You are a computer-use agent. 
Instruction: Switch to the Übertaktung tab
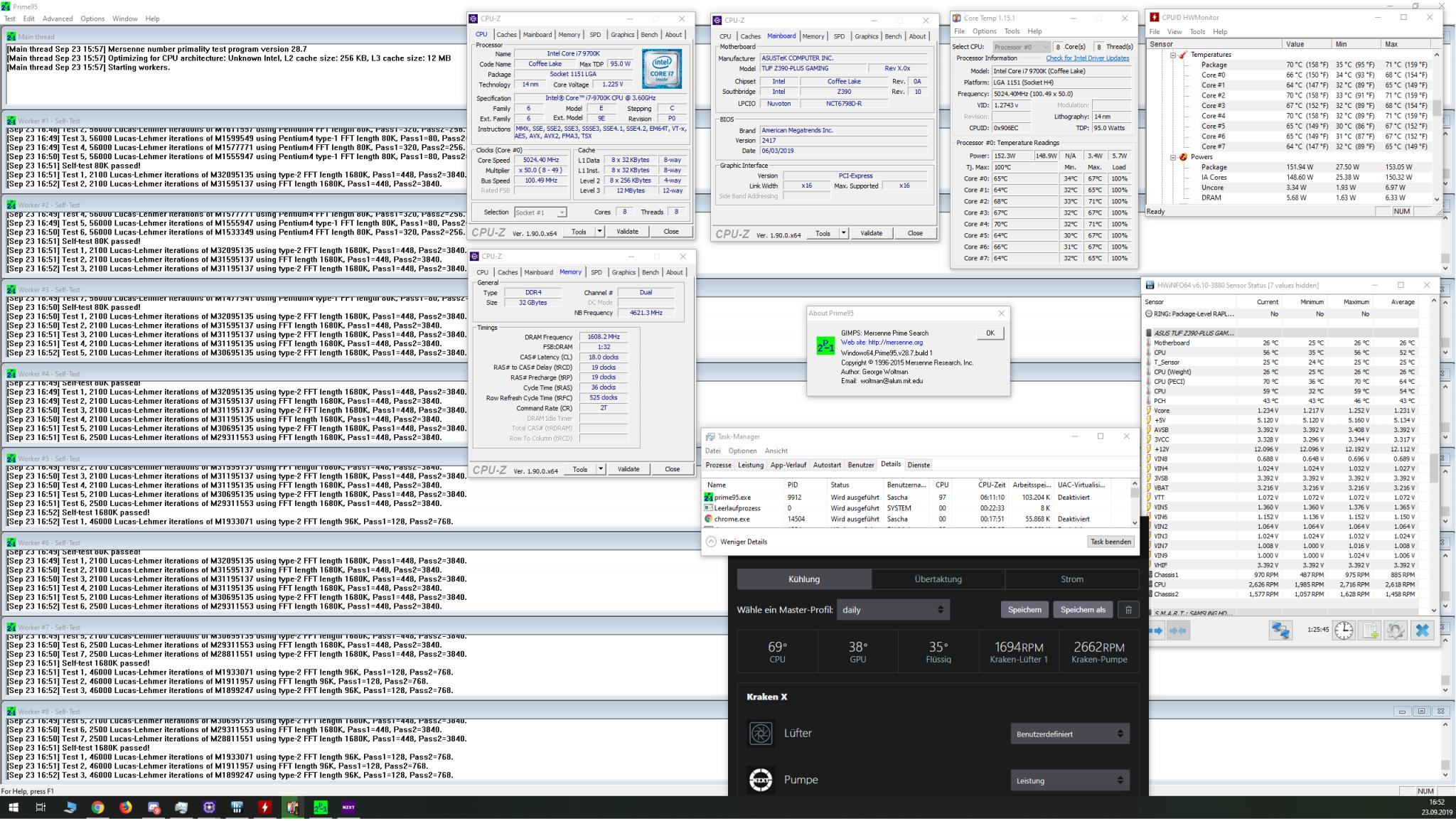(x=938, y=579)
